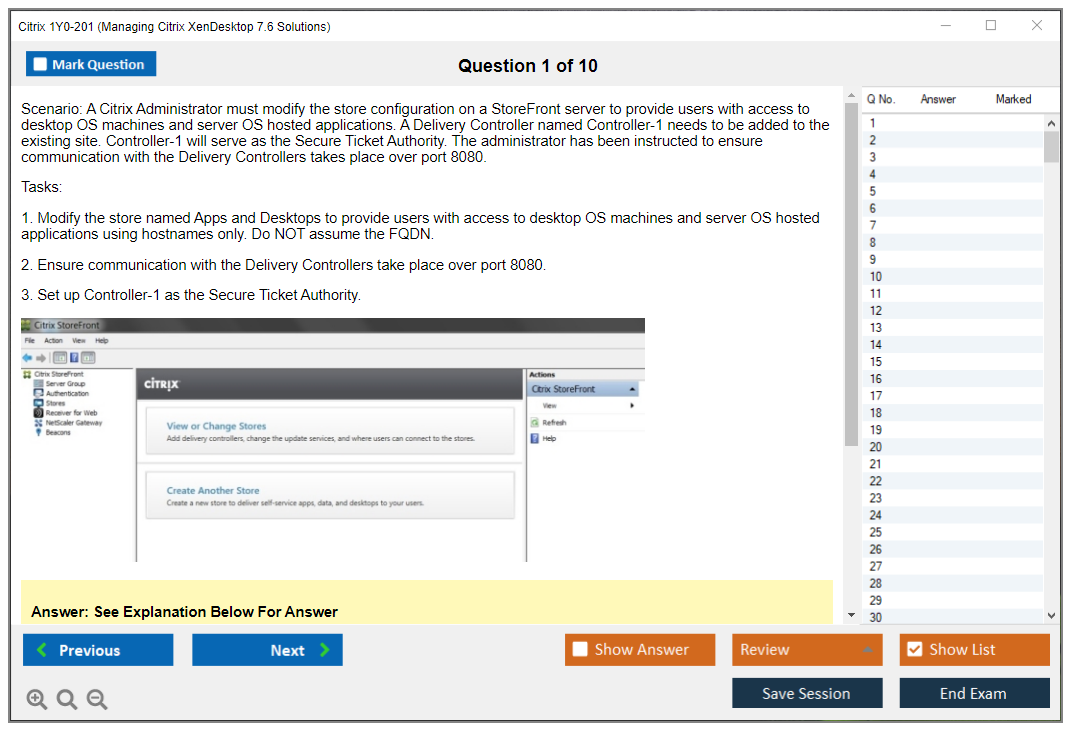Expand the View submenu arrow in Actions
This screenshot has width=1075, height=735.
click(632, 406)
